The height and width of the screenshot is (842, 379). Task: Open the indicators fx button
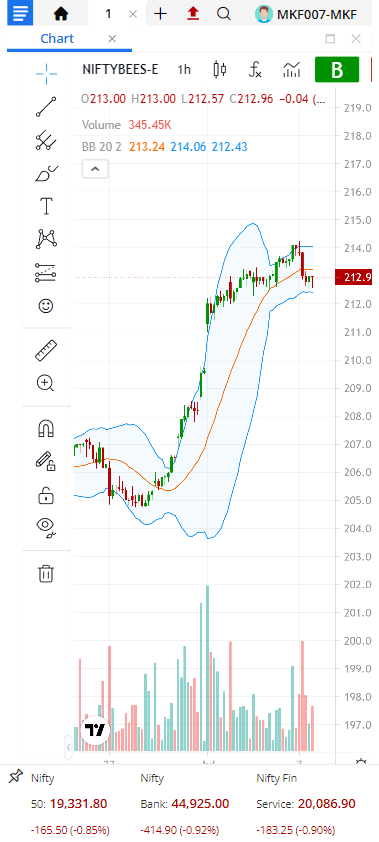255,70
